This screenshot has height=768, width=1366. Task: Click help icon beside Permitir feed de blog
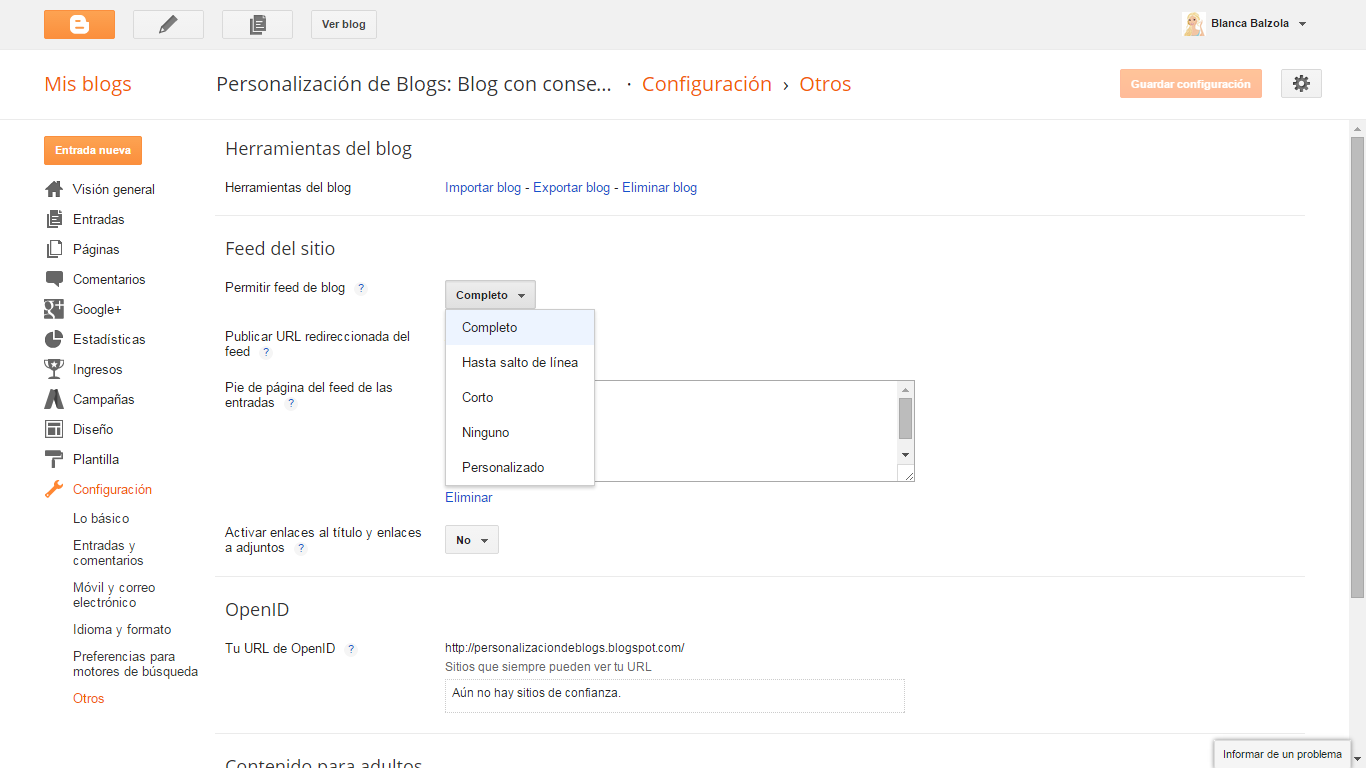coord(361,288)
